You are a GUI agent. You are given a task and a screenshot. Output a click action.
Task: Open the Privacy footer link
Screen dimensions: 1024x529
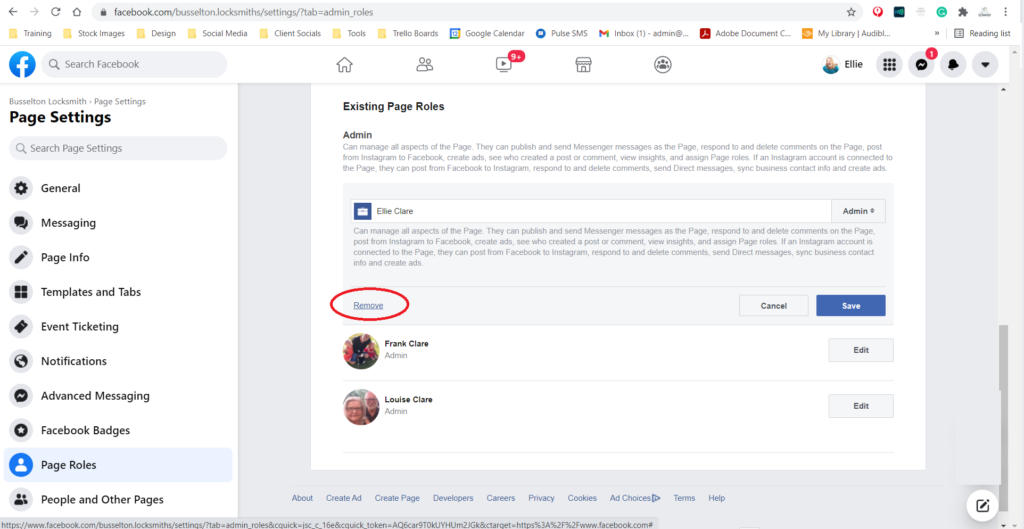pyautogui.click(x=541, y=498)
